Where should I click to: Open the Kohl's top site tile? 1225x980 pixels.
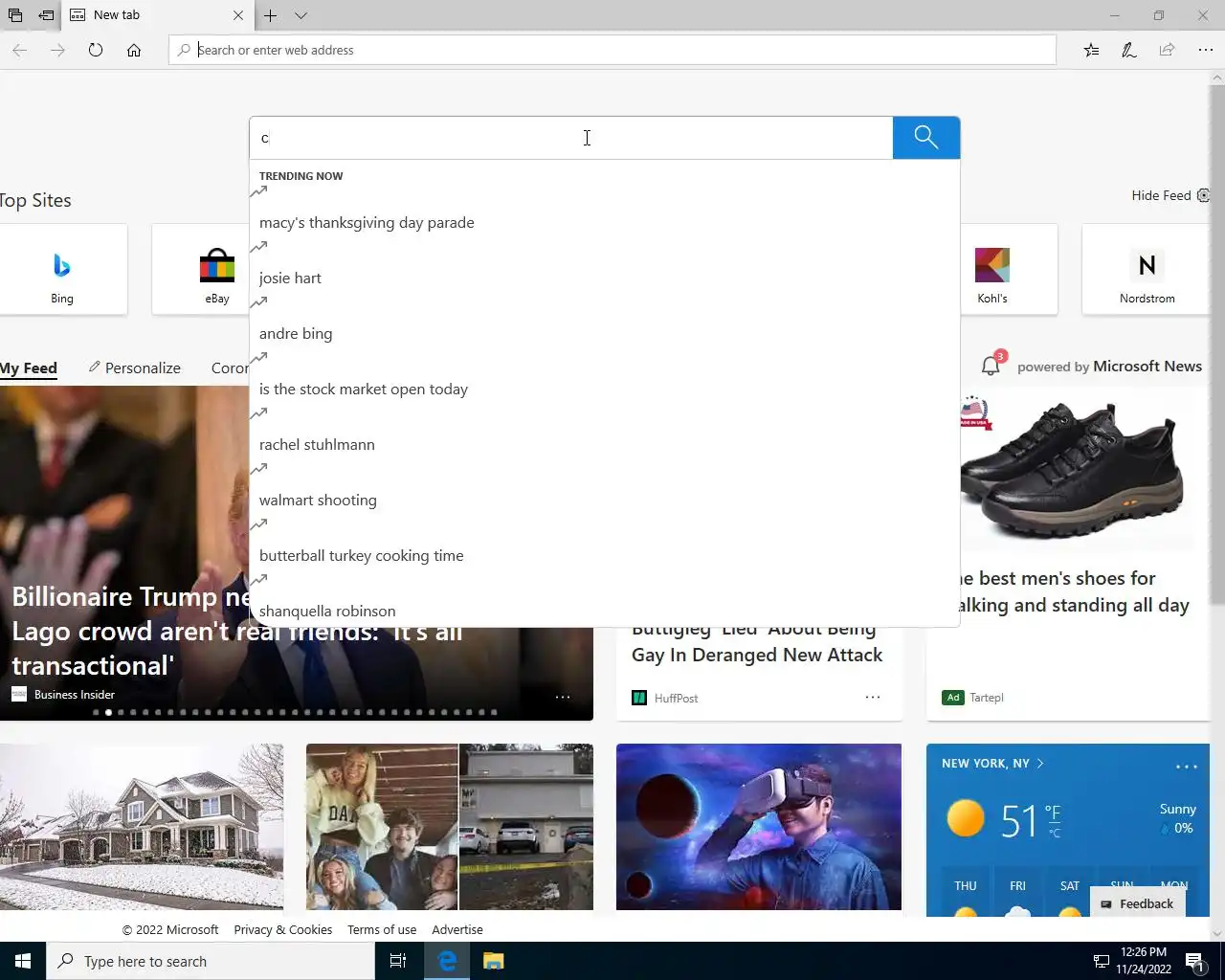tap(1009, 270)
